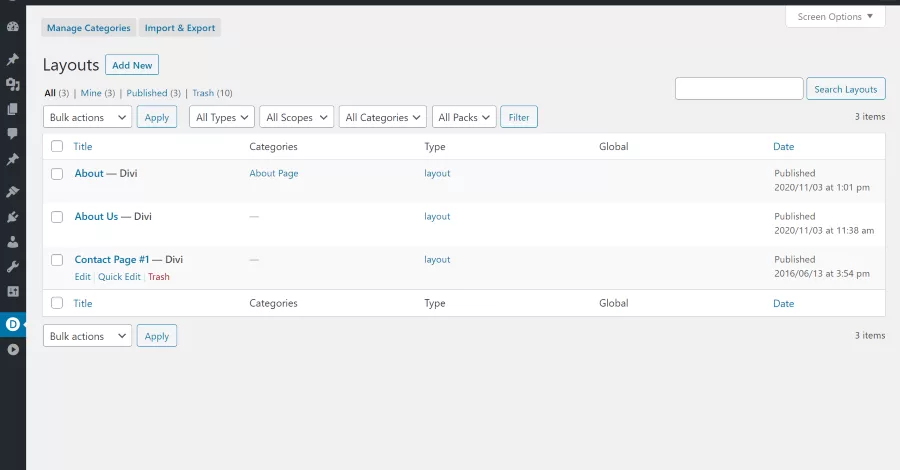Screen dimensions: 900x470
Task: Expand the Screen Options panel
Action: [x=835, y=17]
